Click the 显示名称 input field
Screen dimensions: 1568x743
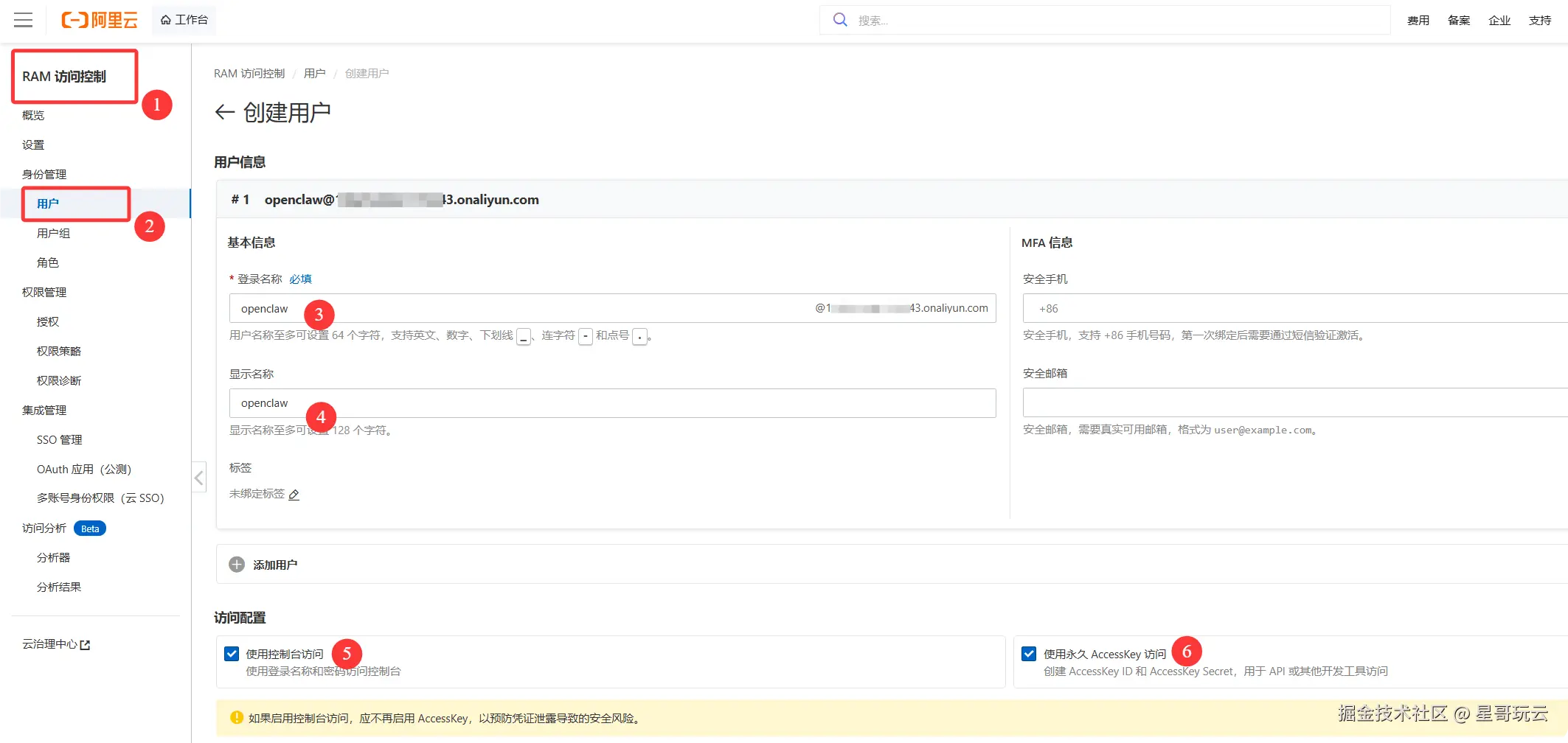pyautogui.click(x=612, y=403)
